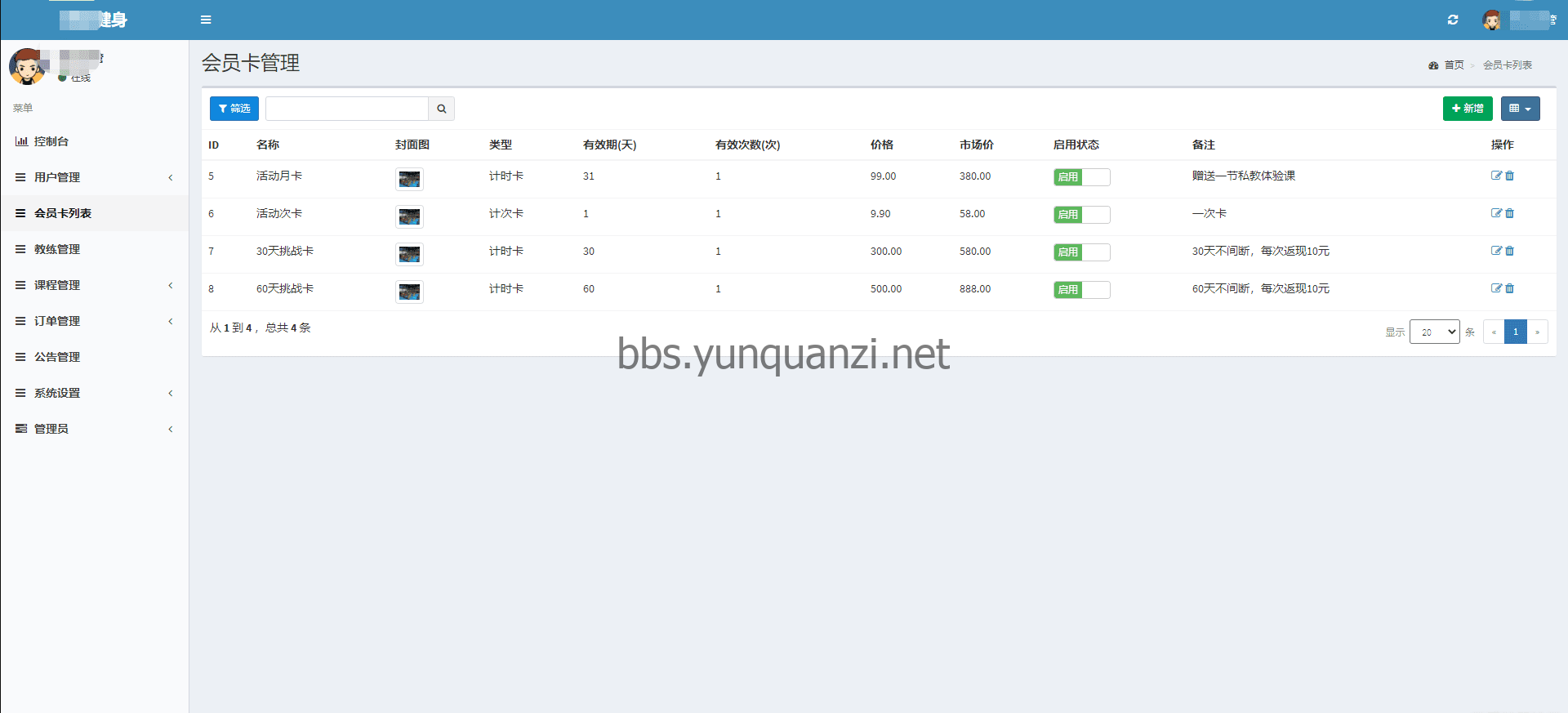Click the hamburger sidebar toggle icon
The height and width of the screenshot is (713, 1568).
[x=206, y=20]
